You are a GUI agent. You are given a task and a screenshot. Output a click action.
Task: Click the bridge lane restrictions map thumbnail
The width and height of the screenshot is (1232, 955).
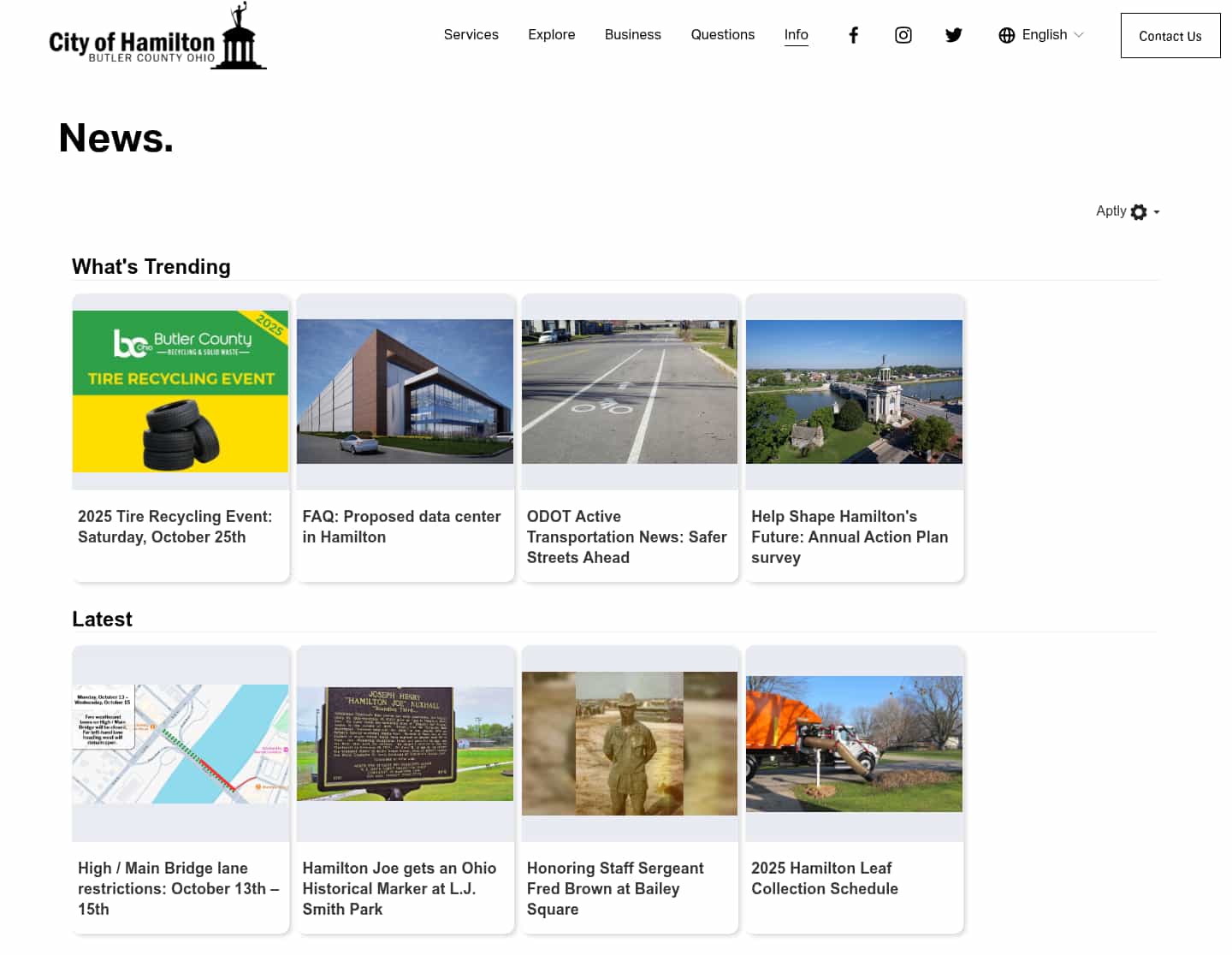(x=181, y=744)
